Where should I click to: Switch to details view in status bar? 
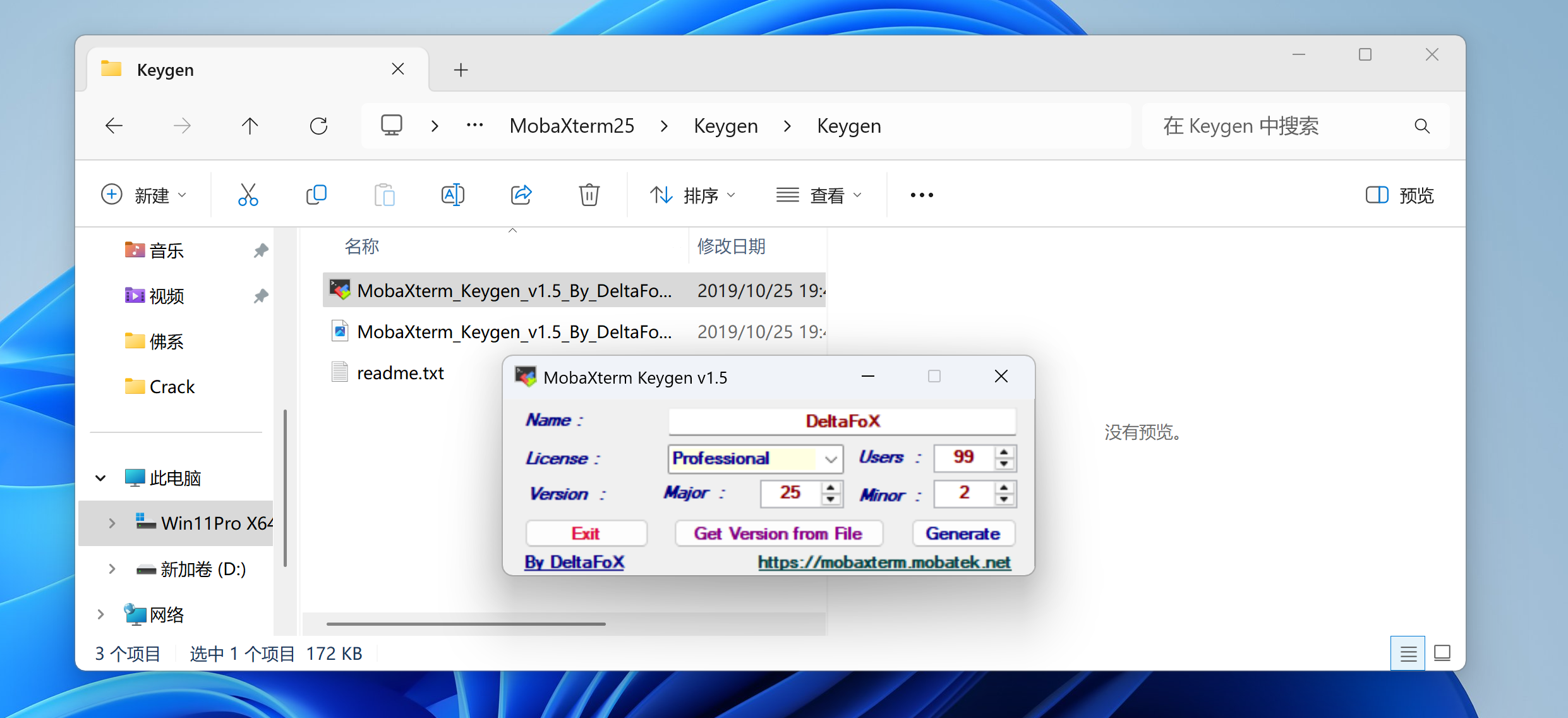pyautogui.click(x=1408, y=653)
